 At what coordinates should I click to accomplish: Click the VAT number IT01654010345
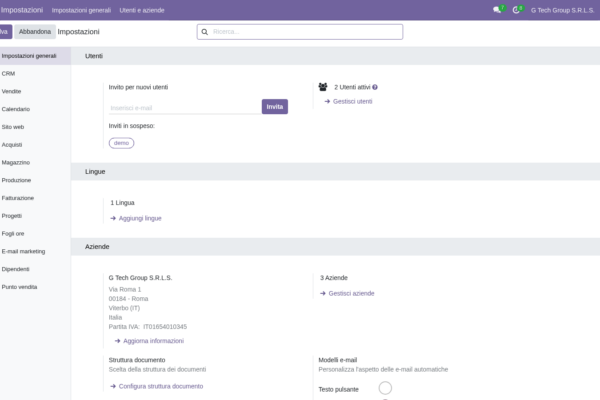pyautogui.click(x=165, y=327)
